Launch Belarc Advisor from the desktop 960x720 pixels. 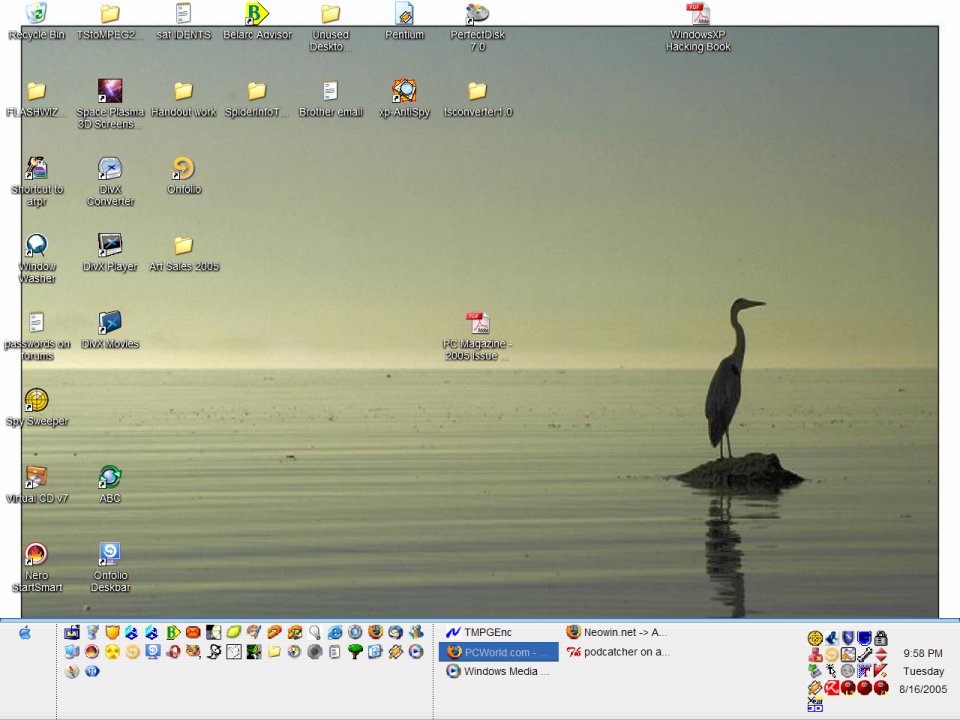[257, 14]
